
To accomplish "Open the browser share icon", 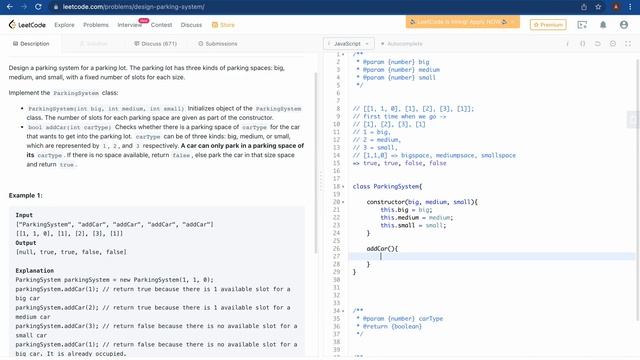I will click(x=584, y=7).
